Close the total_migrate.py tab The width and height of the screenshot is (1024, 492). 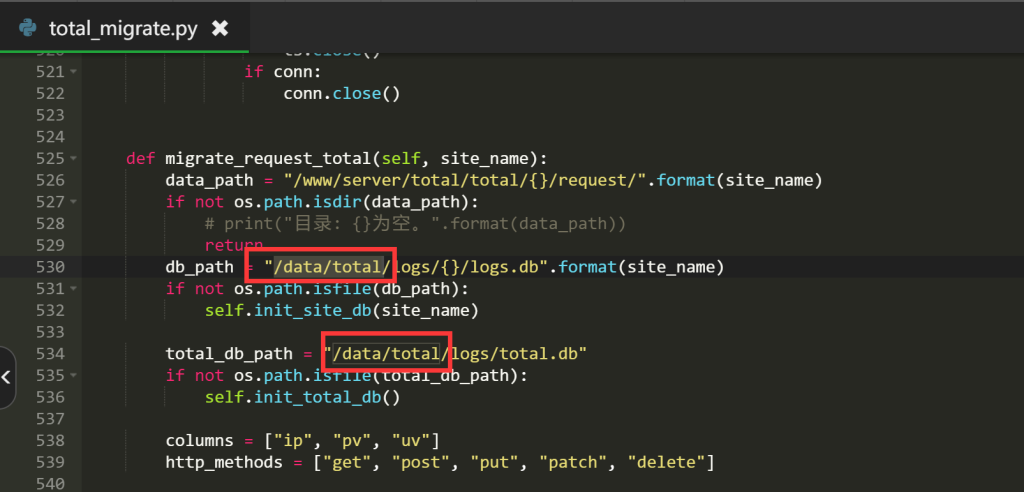221,28
